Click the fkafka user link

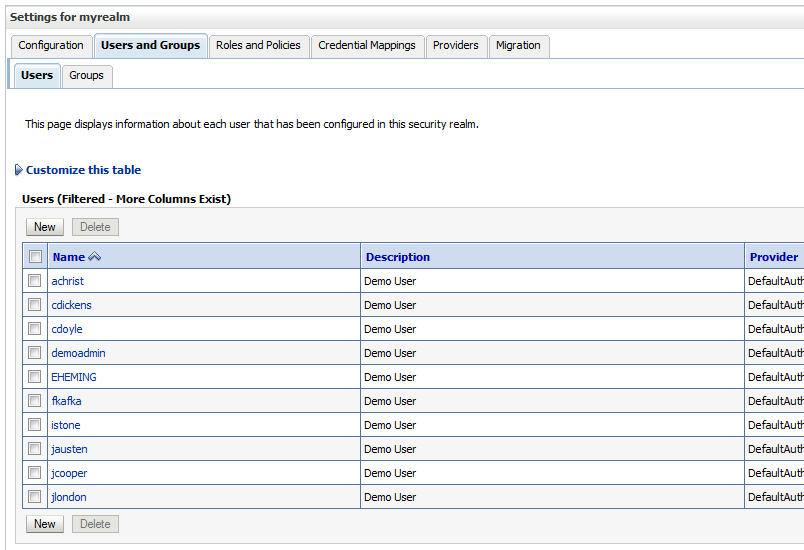point(66,401)
